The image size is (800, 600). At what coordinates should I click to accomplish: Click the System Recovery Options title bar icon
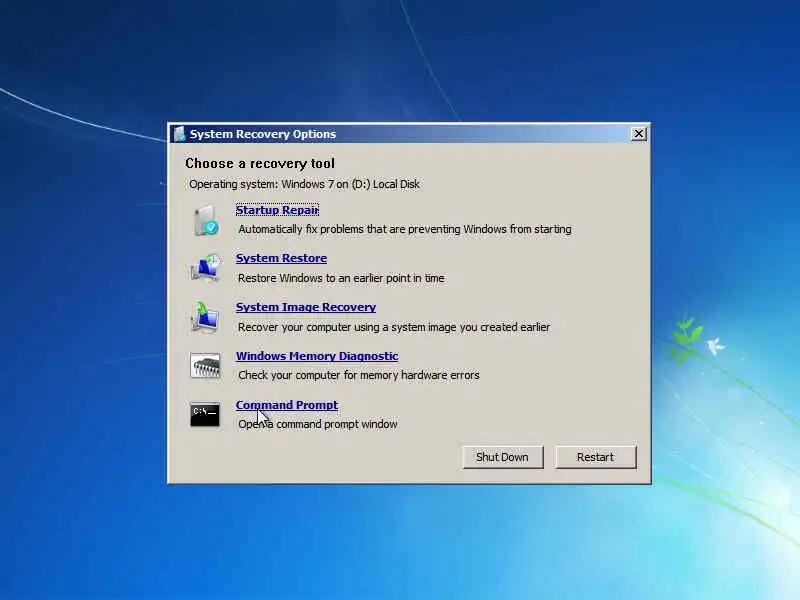point(179,134)
